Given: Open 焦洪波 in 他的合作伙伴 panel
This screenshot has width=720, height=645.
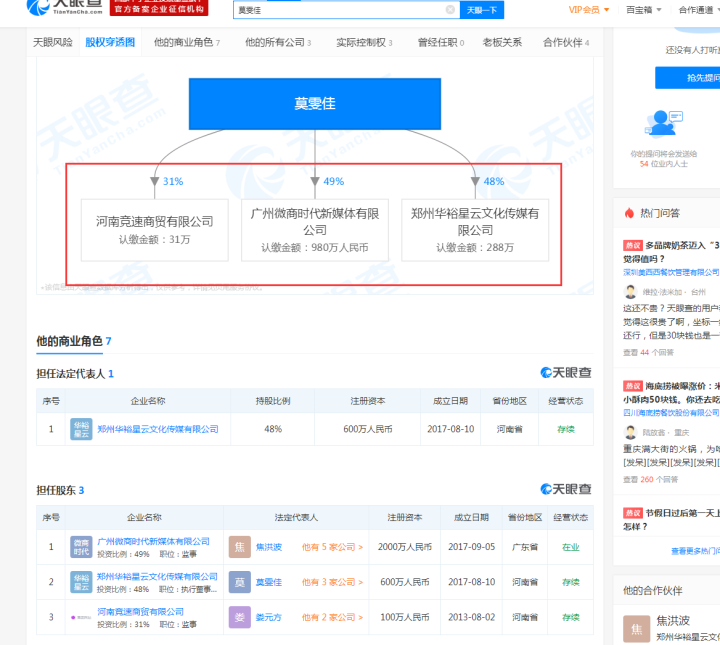Looking at the screenshot, I should pos(673,621).
